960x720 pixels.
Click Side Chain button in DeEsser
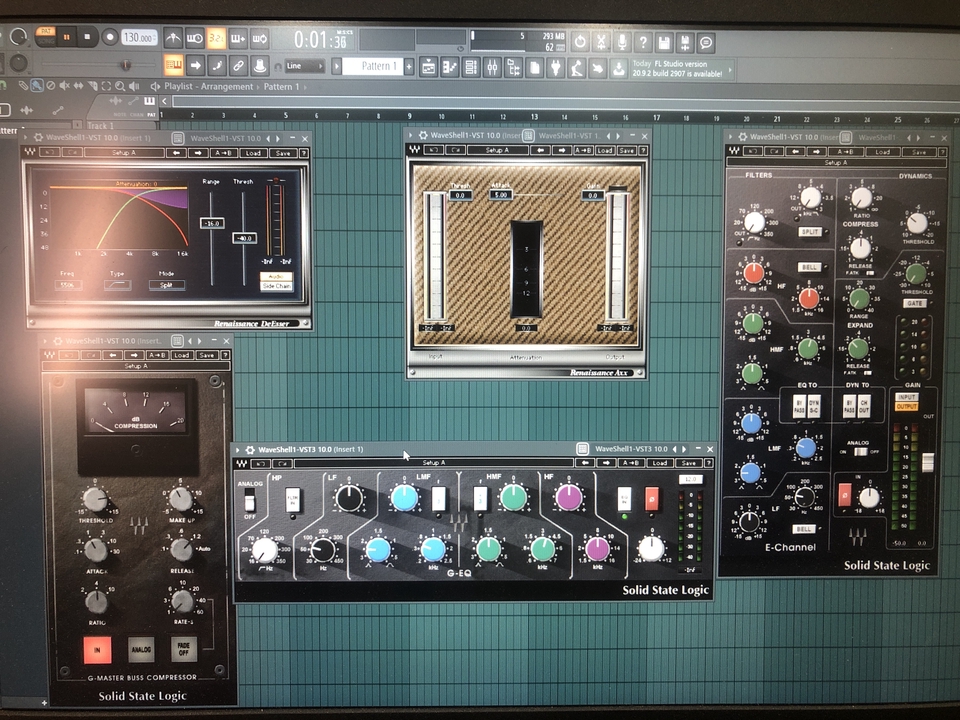277,286
